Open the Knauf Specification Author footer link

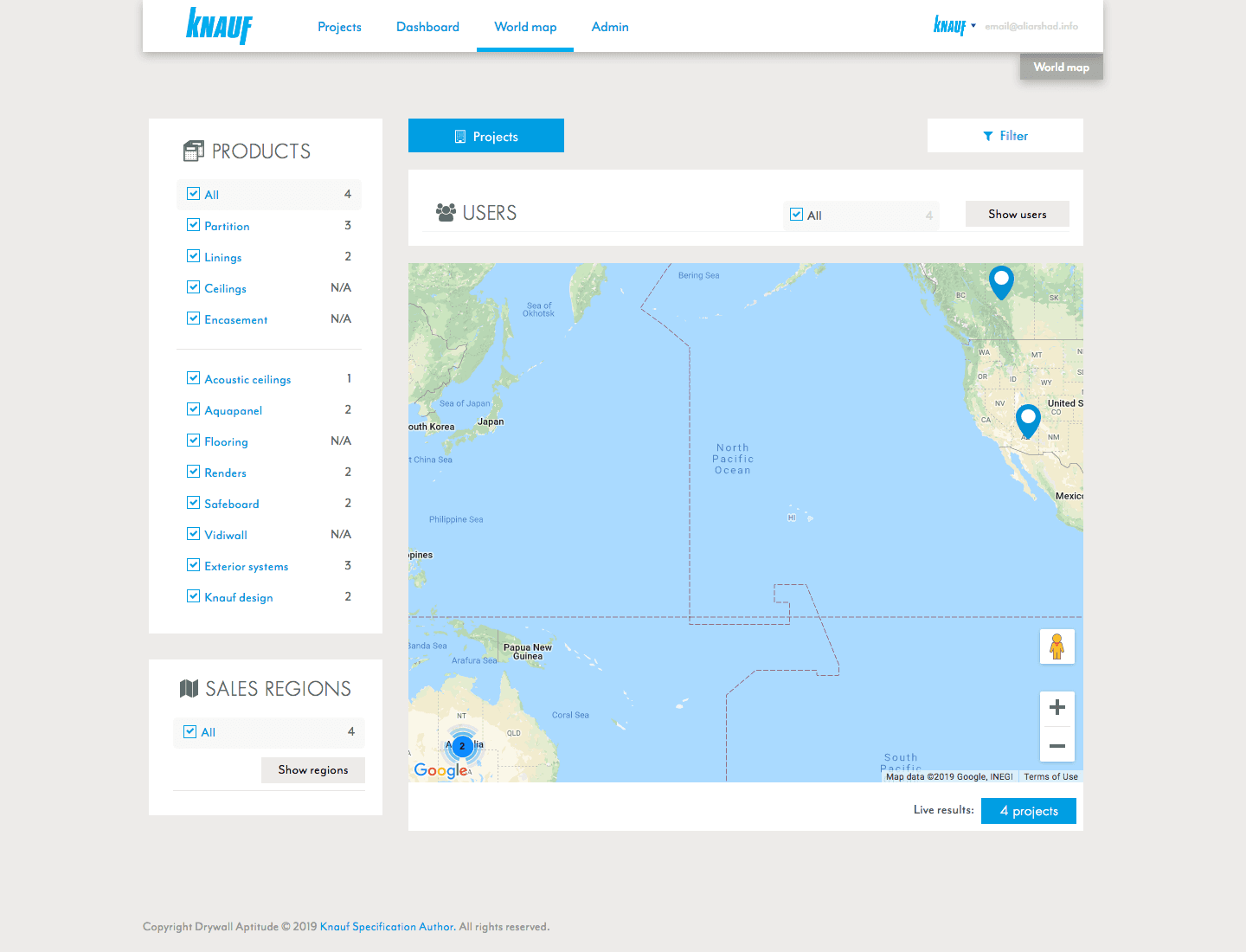(x=387, y=927)
